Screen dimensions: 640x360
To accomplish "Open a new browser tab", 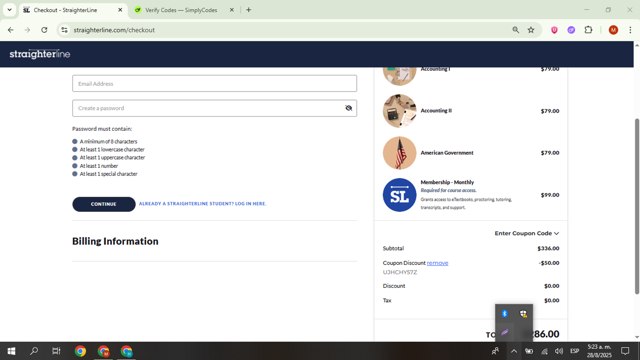I will tap(249, 10).
